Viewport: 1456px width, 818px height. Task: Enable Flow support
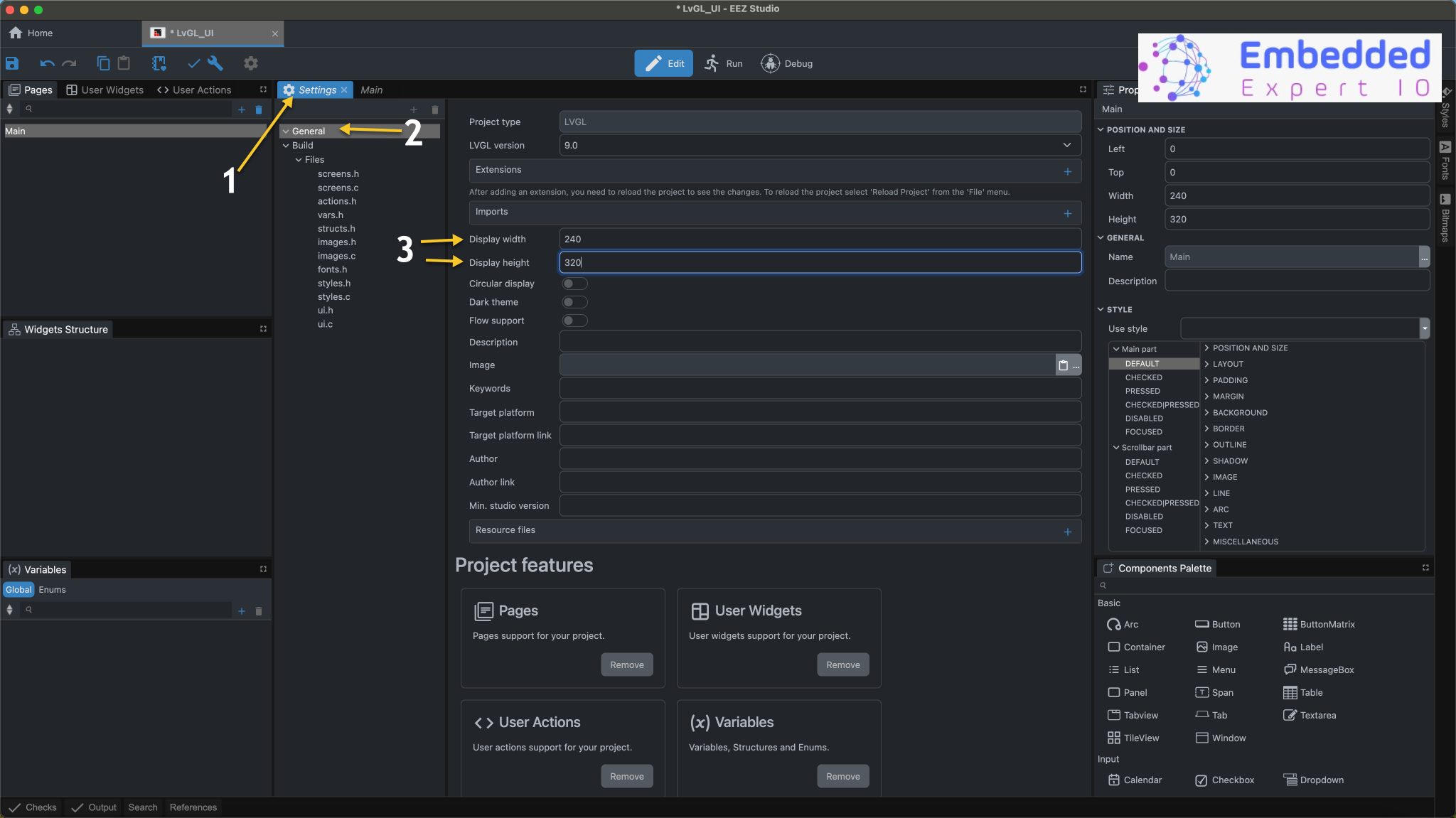pos(574,321)
